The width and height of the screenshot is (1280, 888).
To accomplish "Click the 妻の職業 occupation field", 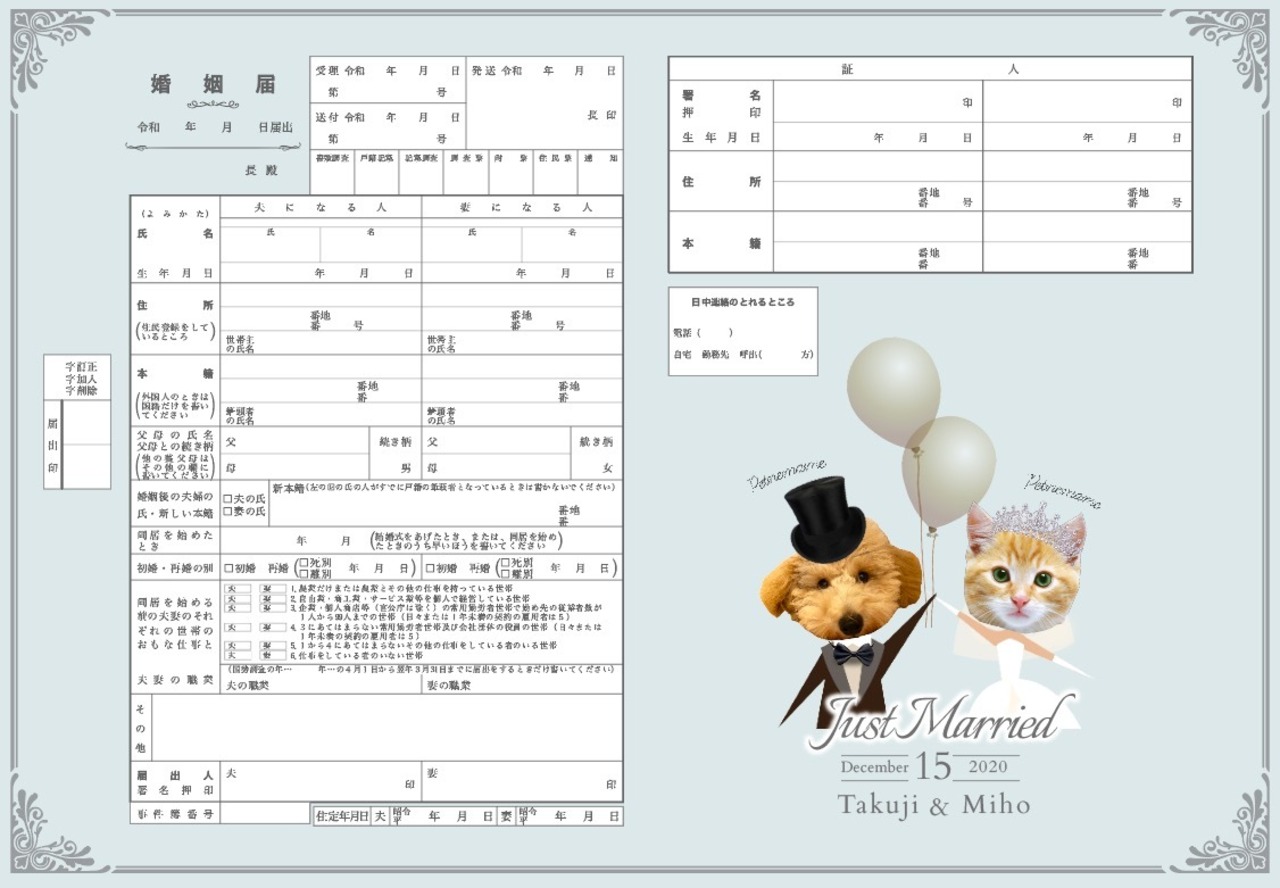I will pyautogui.click(x=522, y=685).
